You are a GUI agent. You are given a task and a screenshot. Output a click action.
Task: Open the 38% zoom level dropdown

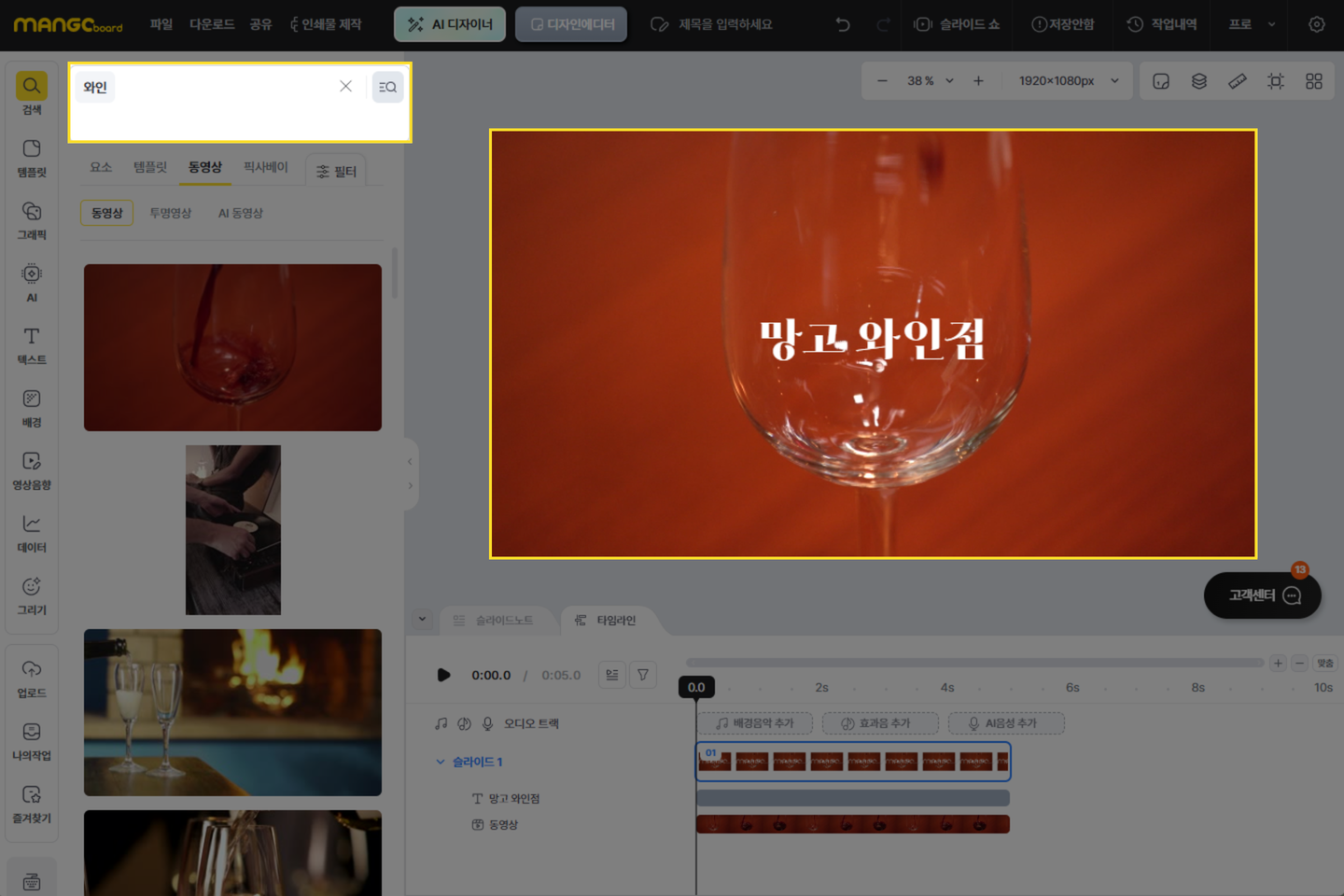click(x=931, y=81)
